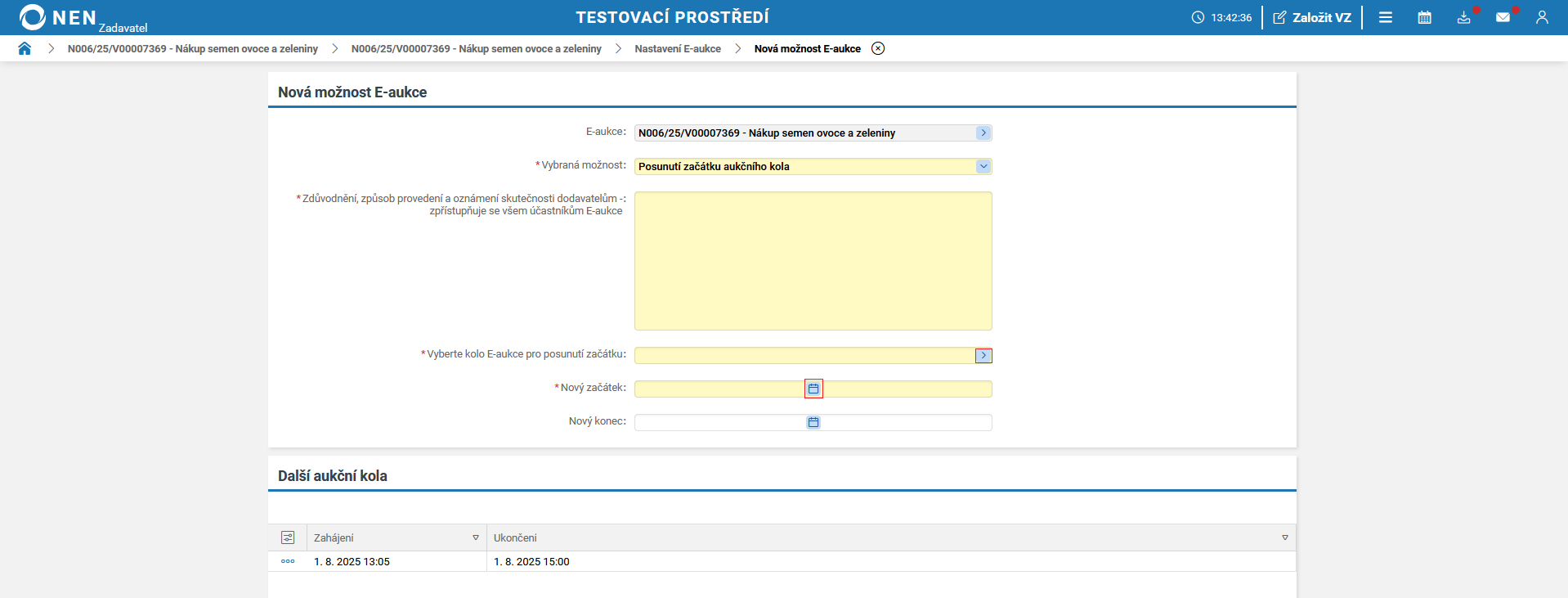The height and width of the screenshot is (598, 1568).
Task: Go to the home page icon
Action: coord(25,48)
